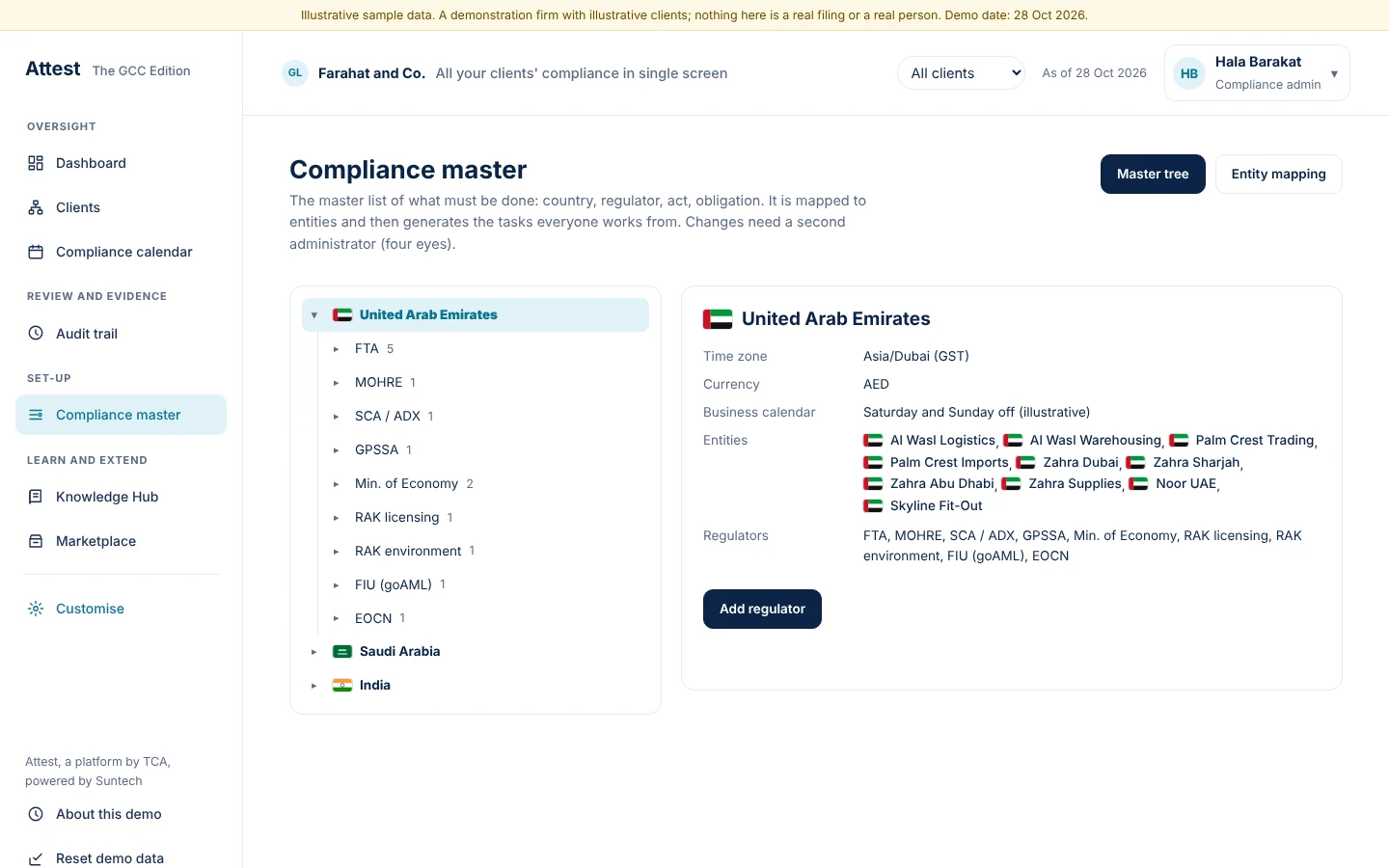Open the Hala Barakat user menu arrow
Screen dimensions: 1389x868
coord(1334,74)
